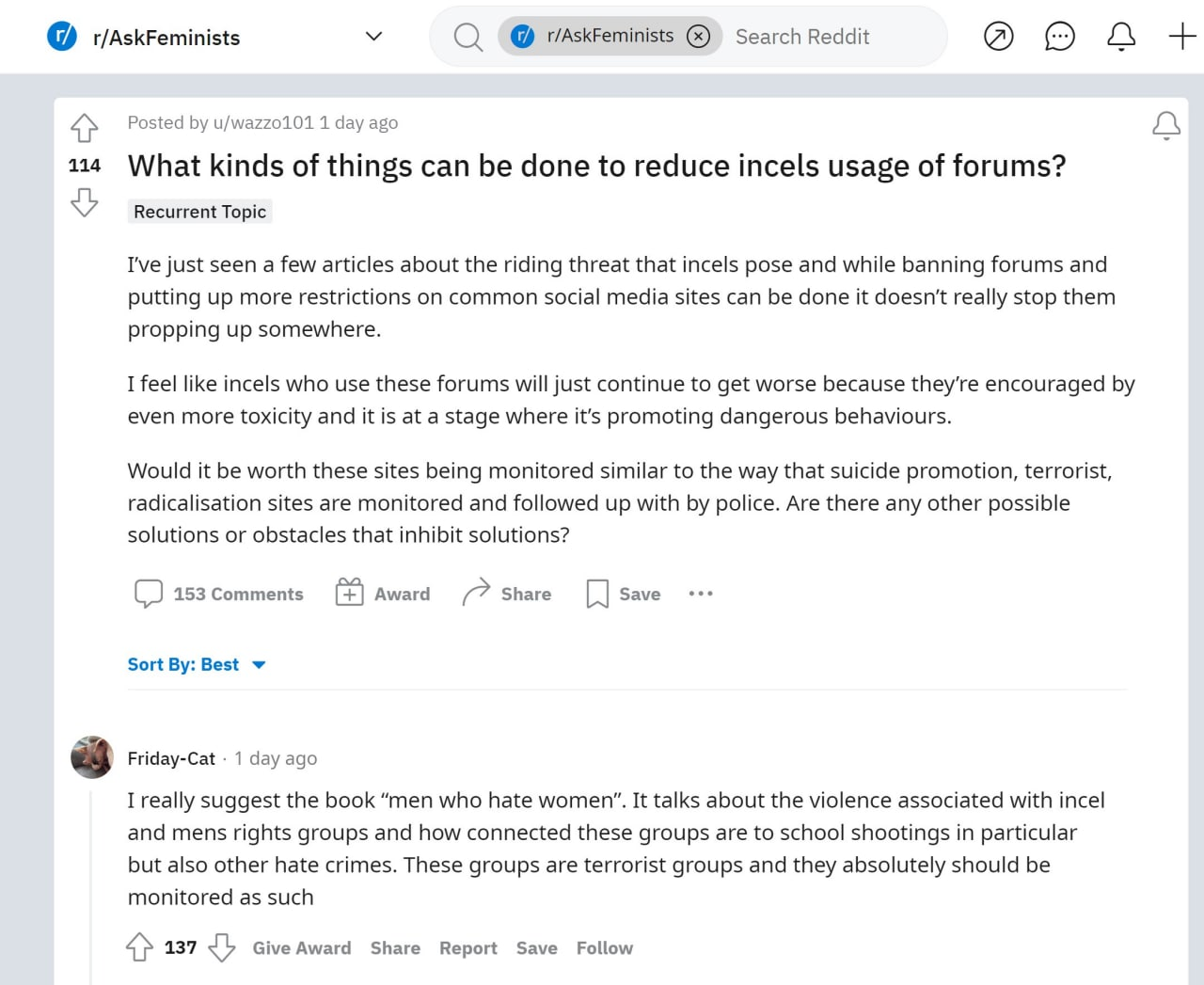
Task: Save the incels forums post
Action: 624,594
